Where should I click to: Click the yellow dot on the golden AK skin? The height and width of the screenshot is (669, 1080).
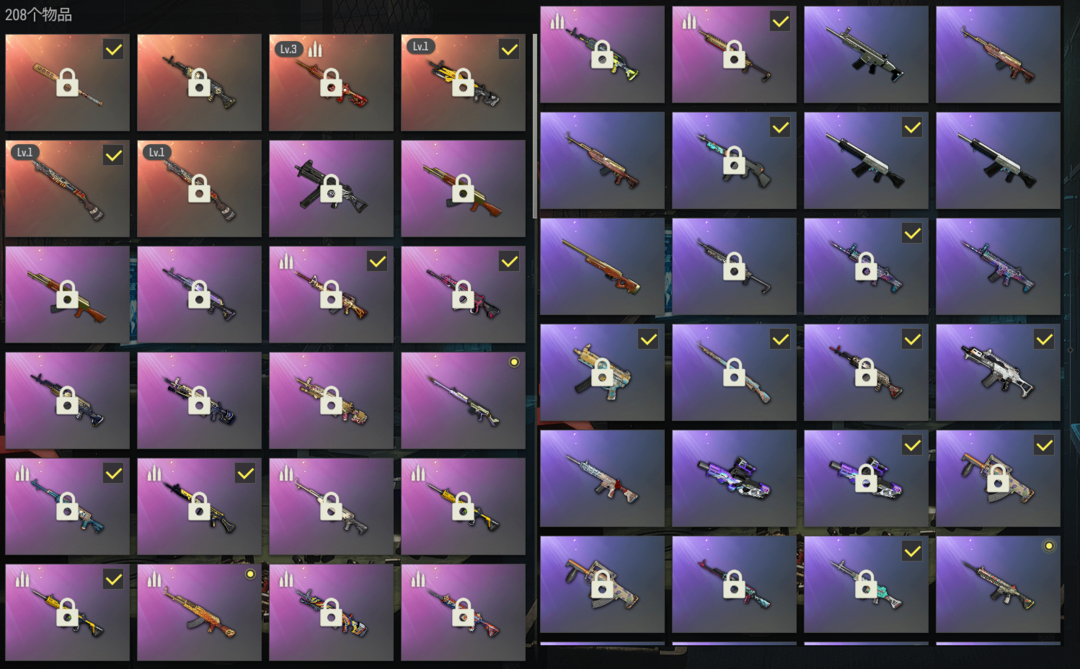point(250,574)
